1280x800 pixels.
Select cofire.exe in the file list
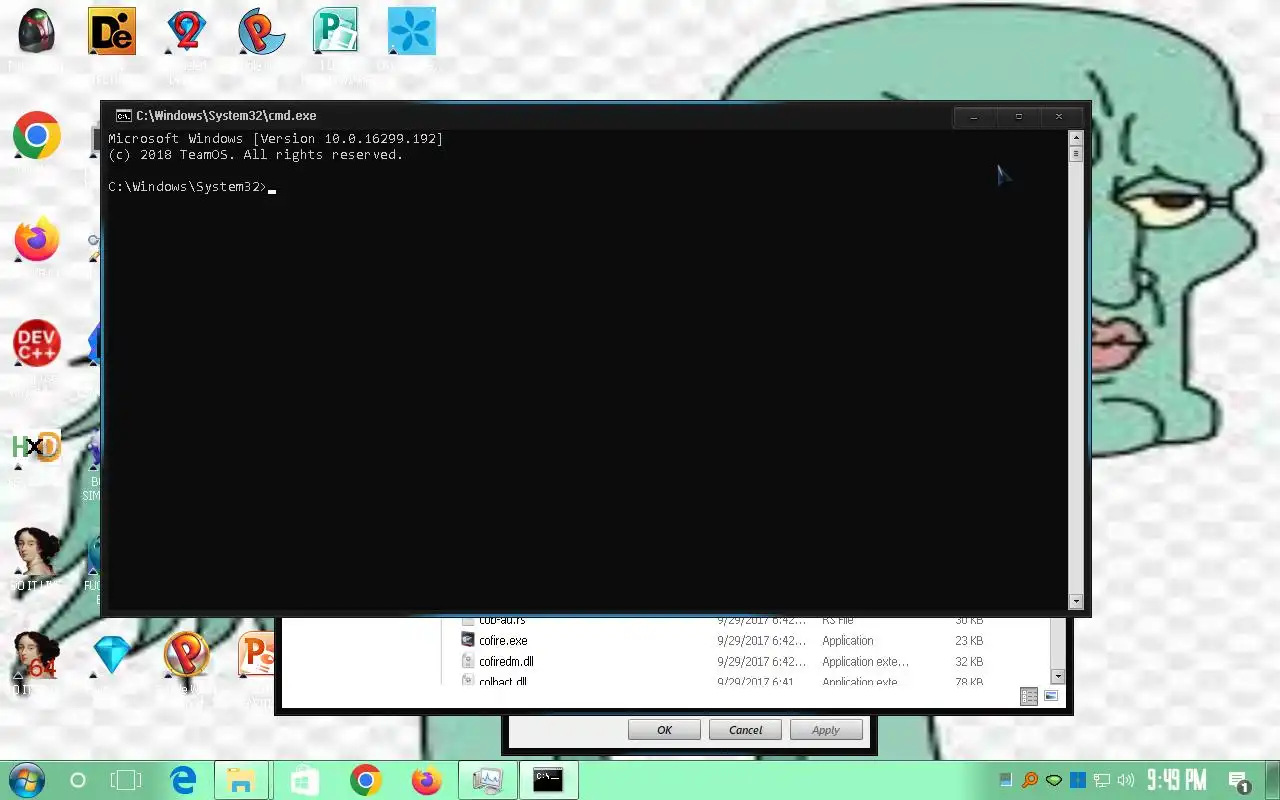503,640
